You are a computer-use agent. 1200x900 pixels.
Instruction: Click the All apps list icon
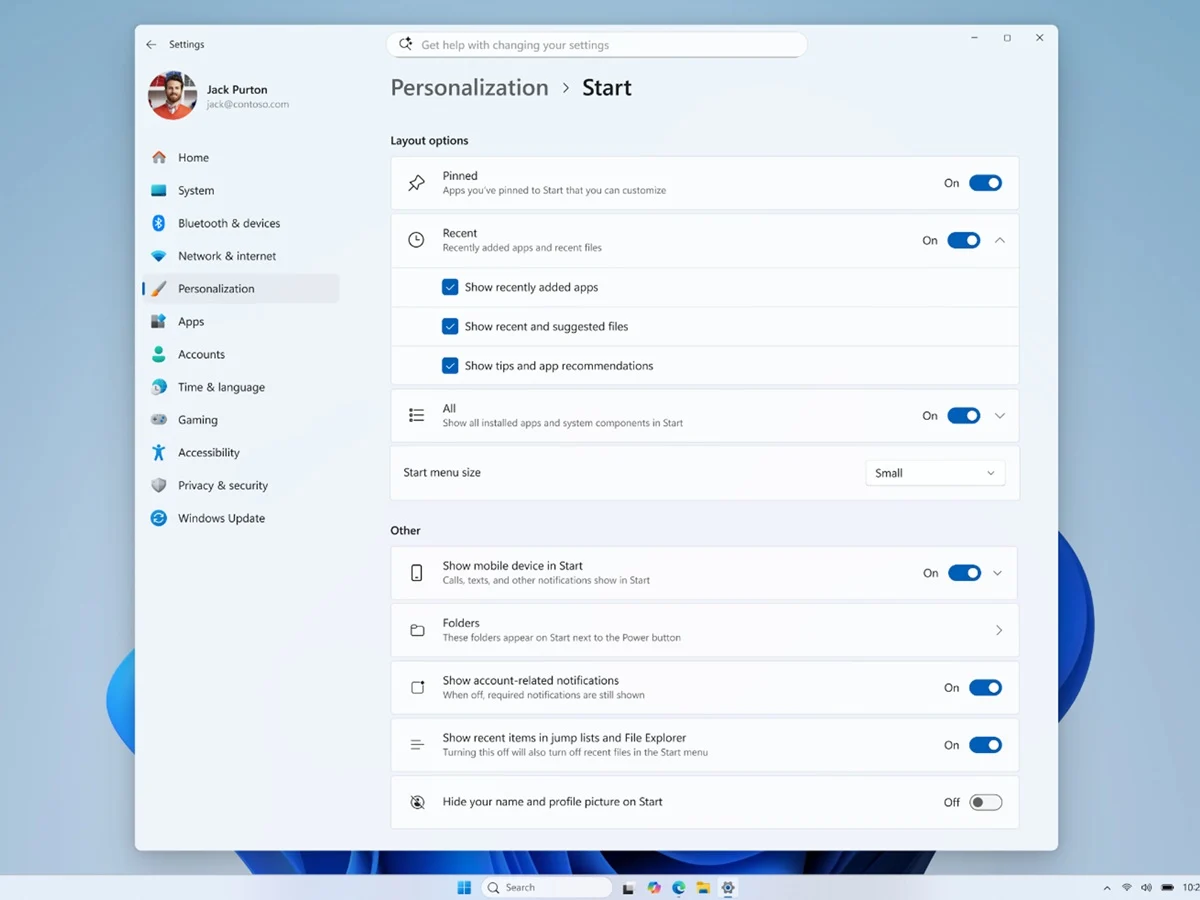click(417, 415)
